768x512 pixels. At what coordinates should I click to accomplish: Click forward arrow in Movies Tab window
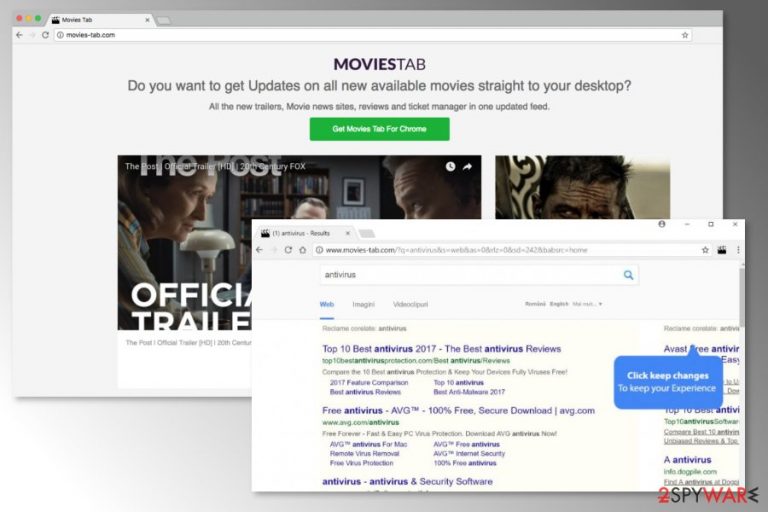pyautogui.click(x=32, y=35)
